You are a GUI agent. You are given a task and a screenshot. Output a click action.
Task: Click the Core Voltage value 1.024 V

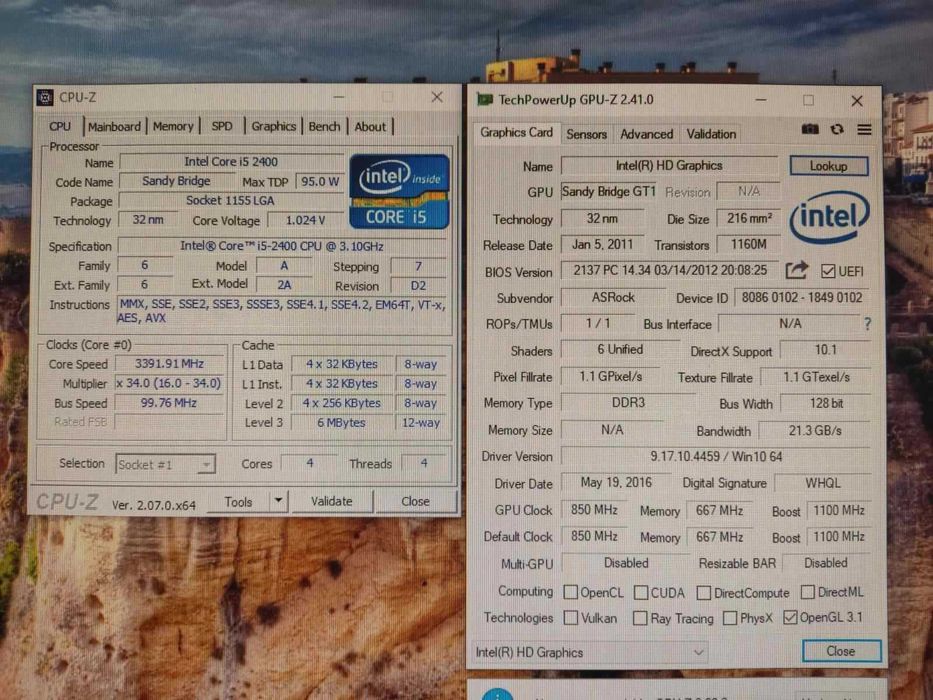pyautogui.click(x=306, y=220)
